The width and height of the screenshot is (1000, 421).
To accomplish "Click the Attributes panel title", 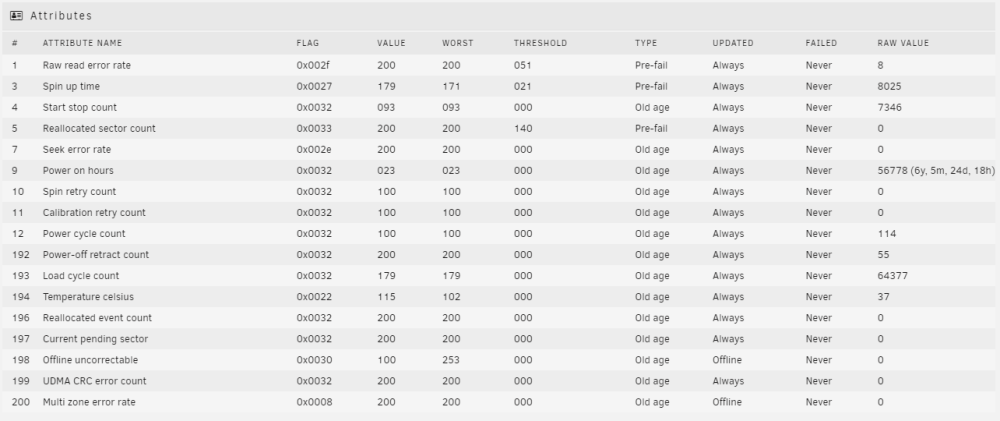I will 61,15.
